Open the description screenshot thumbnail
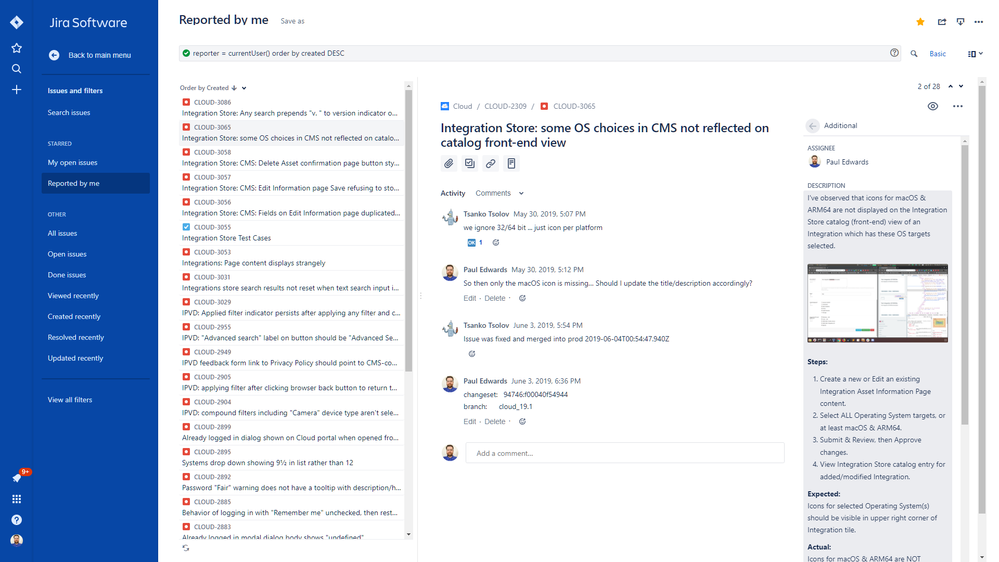The height and width of the screenshot is (562, 999). pyautogui.click(x=877, y=303)
